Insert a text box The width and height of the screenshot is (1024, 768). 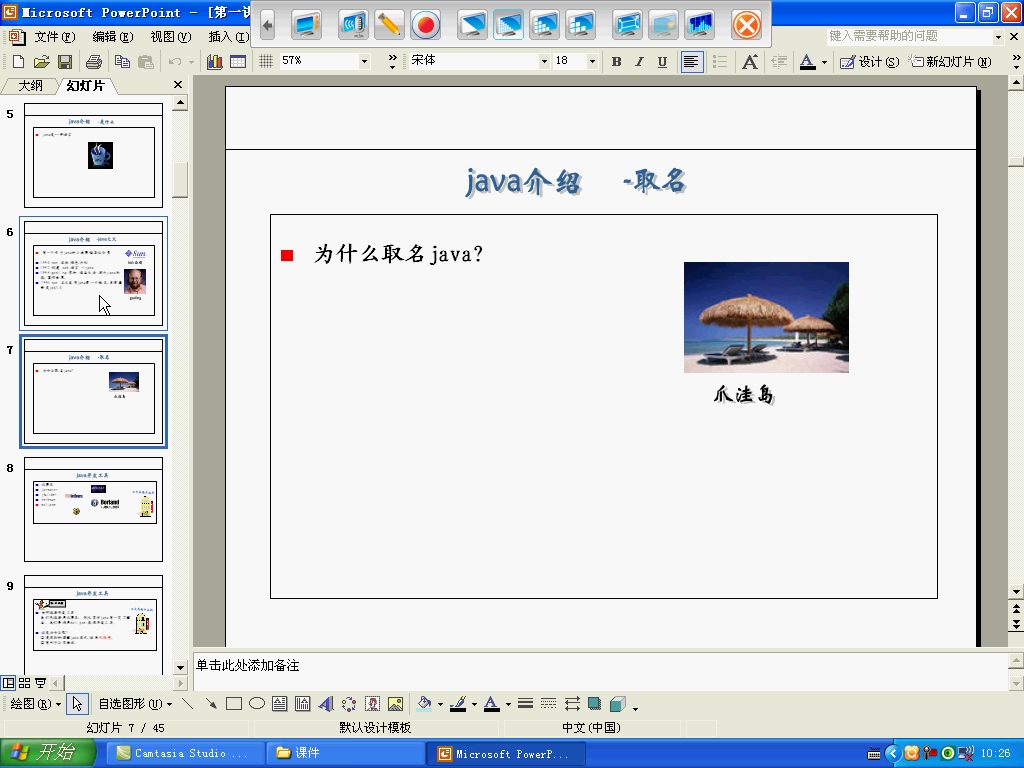pyautogui.click(x=280, y=703)
